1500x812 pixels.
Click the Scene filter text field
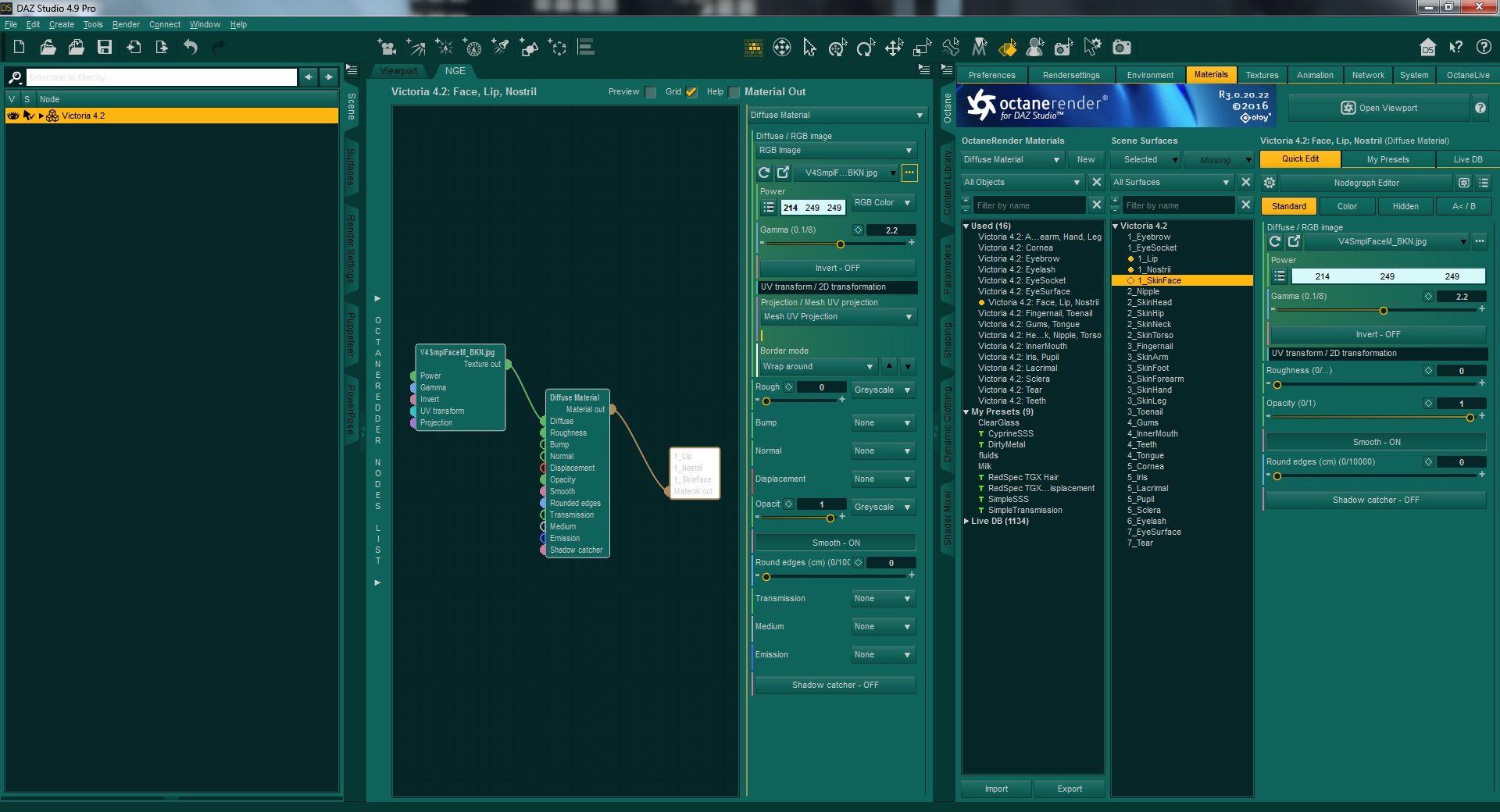(x=162, y=77)
